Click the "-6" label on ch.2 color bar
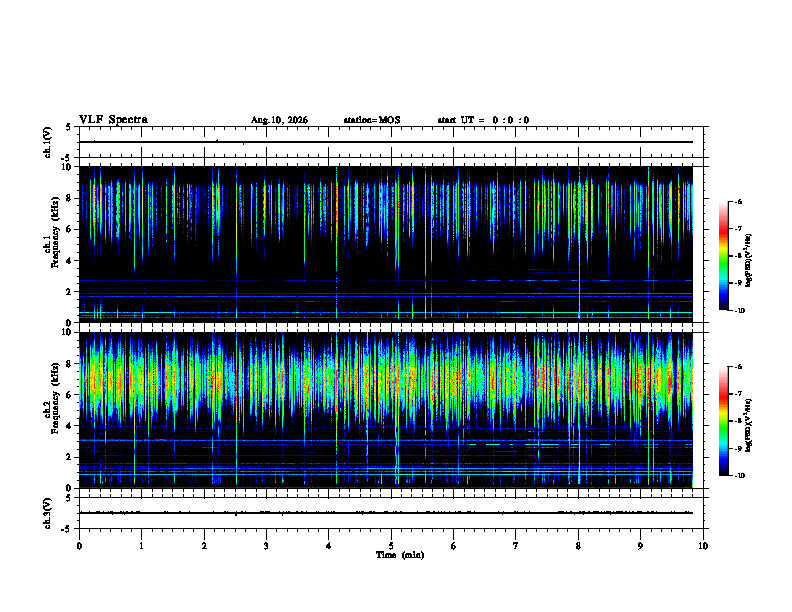792x612 pixels. tap(738, 367)
